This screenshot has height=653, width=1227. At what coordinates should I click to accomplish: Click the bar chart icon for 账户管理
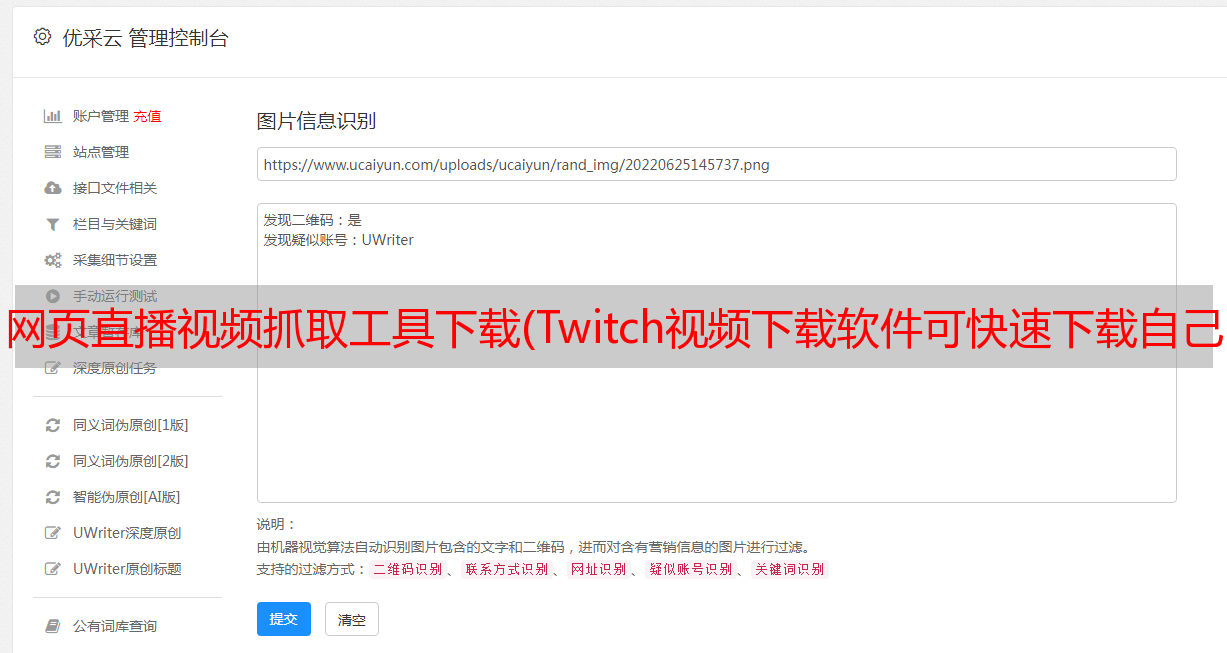point(53,116)
